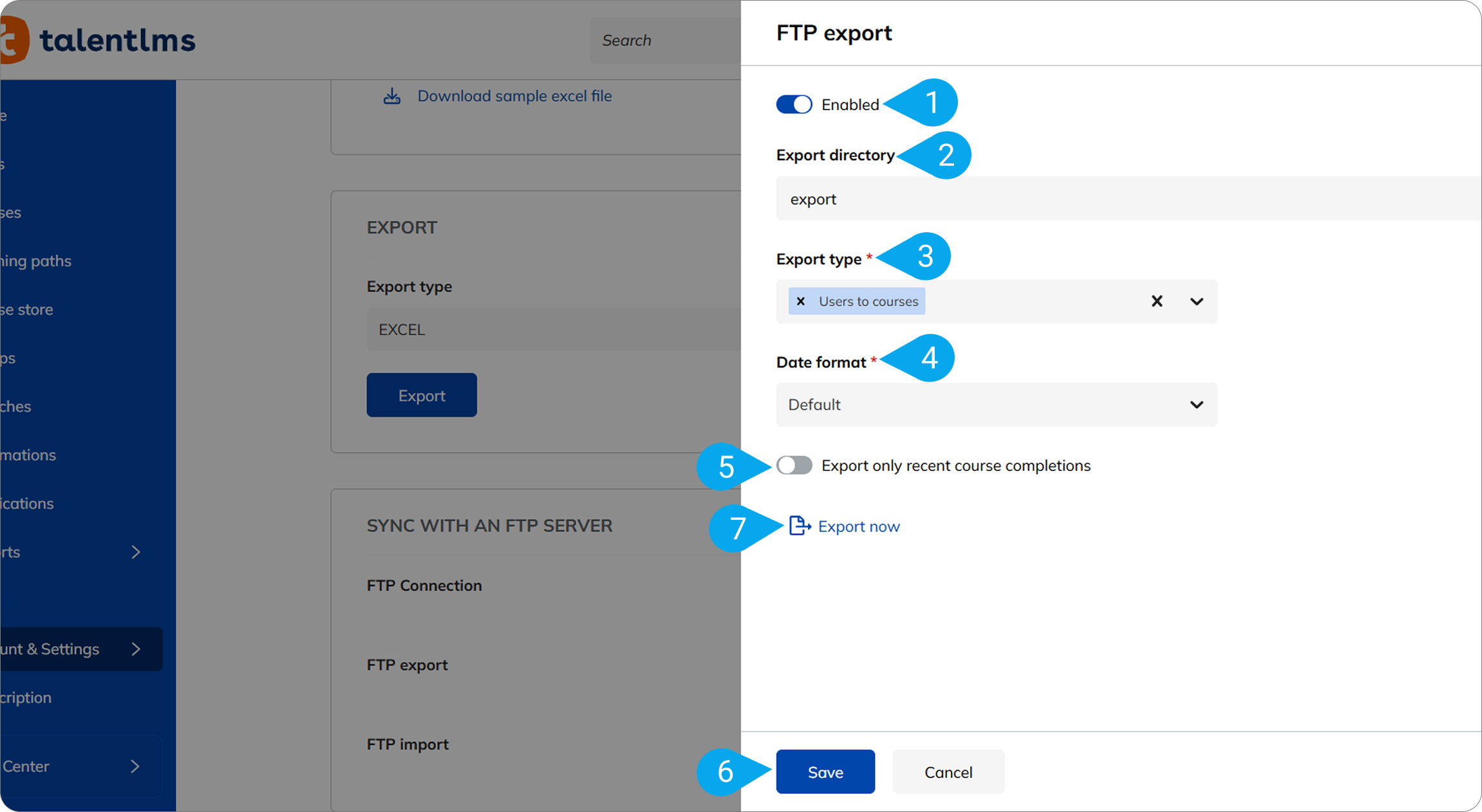Expand the Account & Settings chevron arrow
The image size is (1482, 812).
point(136,649)
